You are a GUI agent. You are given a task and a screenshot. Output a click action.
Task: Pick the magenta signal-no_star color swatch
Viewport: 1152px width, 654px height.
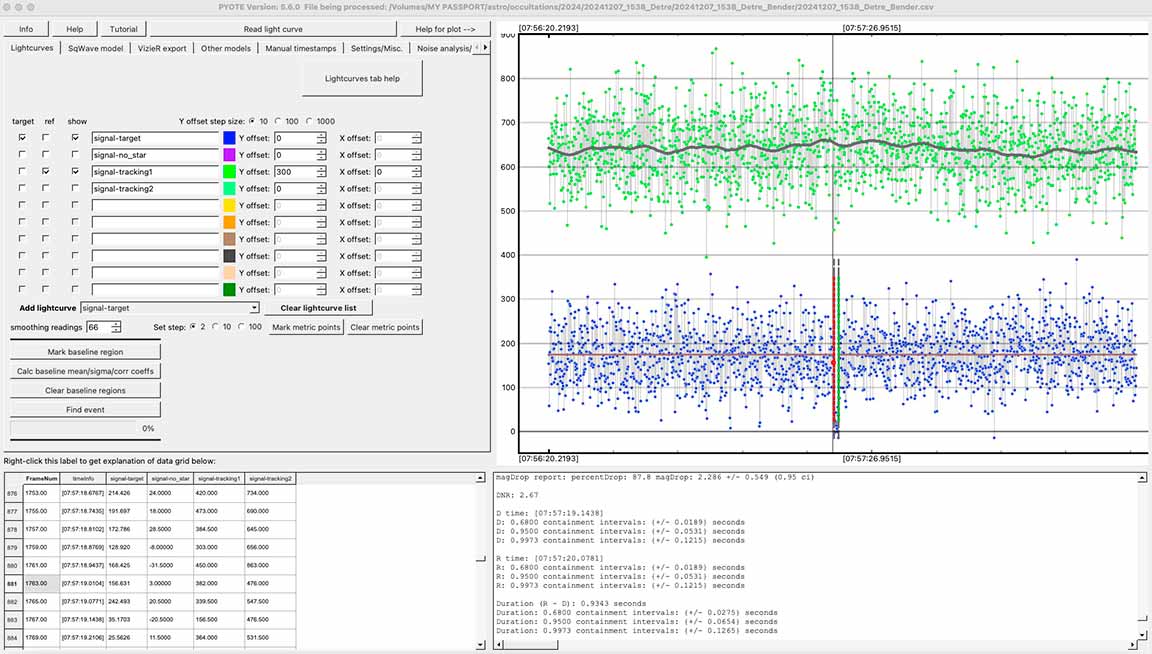(229, 155)
